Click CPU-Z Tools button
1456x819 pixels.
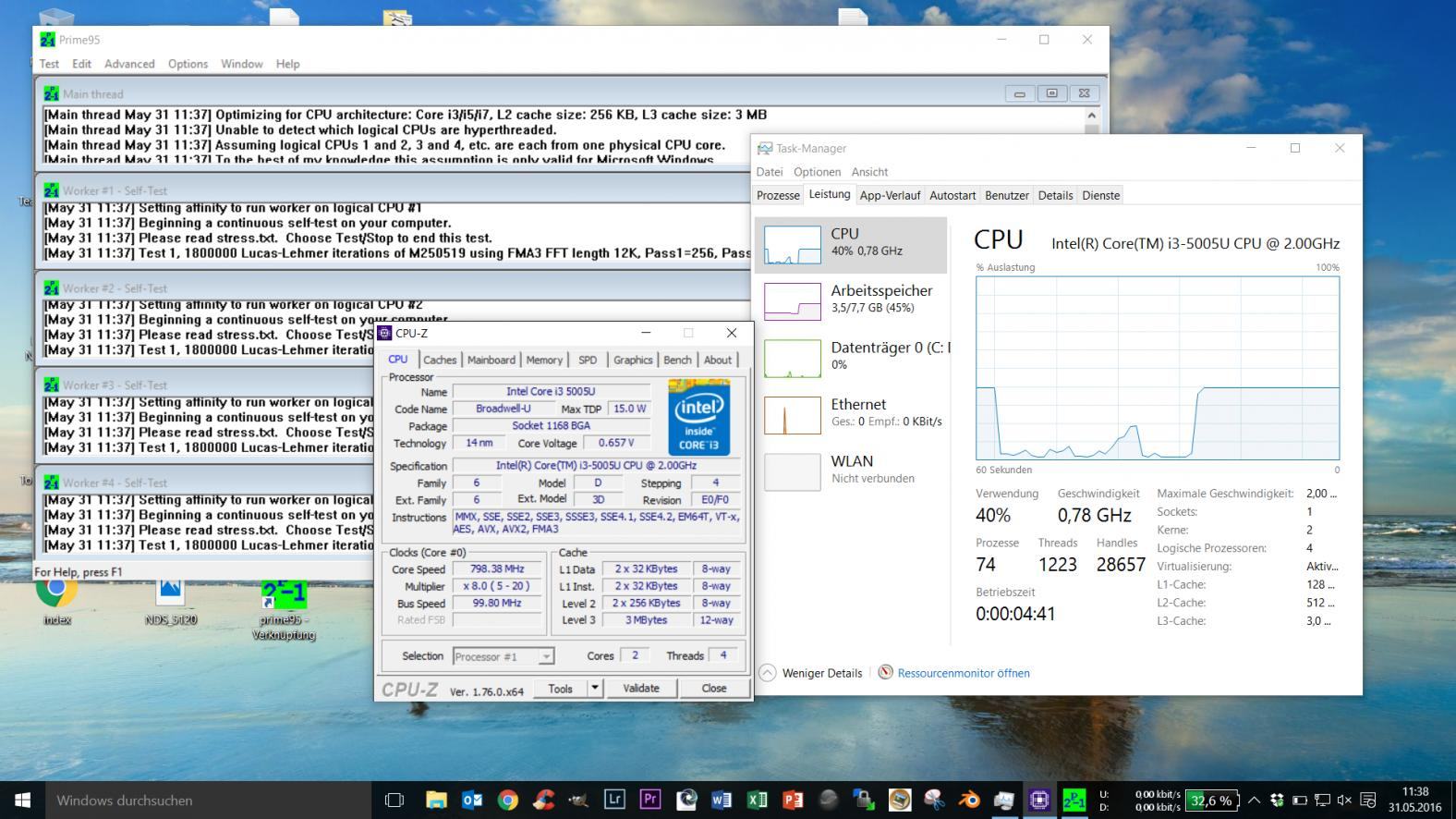(560, 688)
